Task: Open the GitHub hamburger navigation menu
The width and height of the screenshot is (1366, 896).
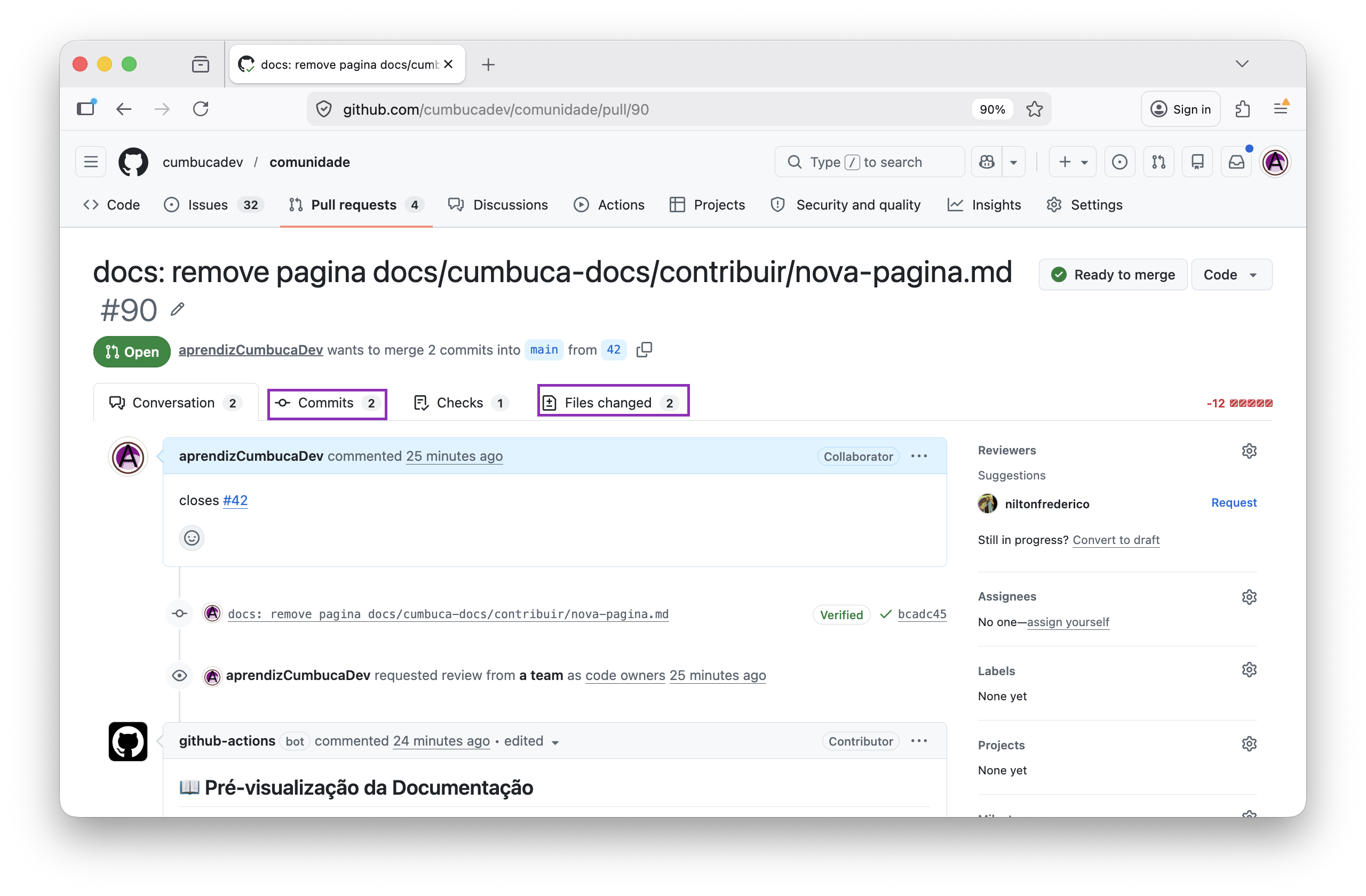Action: click(91, 162)
